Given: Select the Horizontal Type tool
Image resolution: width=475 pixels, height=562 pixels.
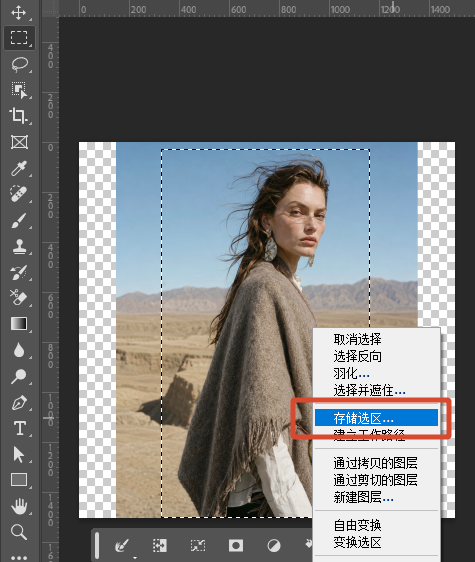Looking at the screenshot, I should click(19, 428).
